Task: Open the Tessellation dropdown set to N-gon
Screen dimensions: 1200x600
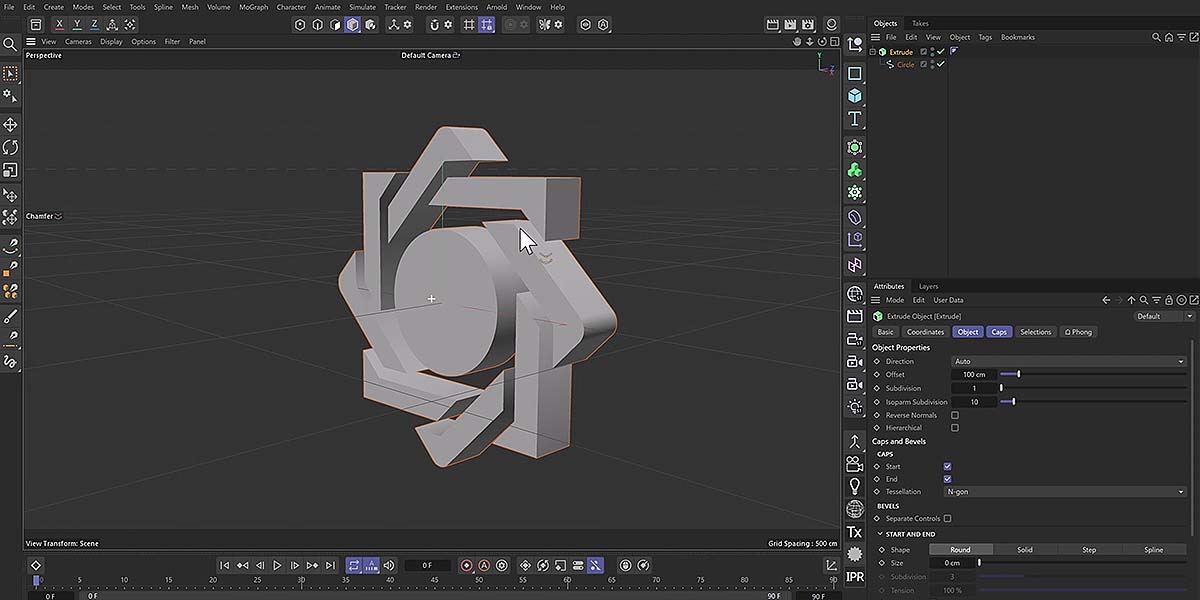Action: click(1065, 492)
